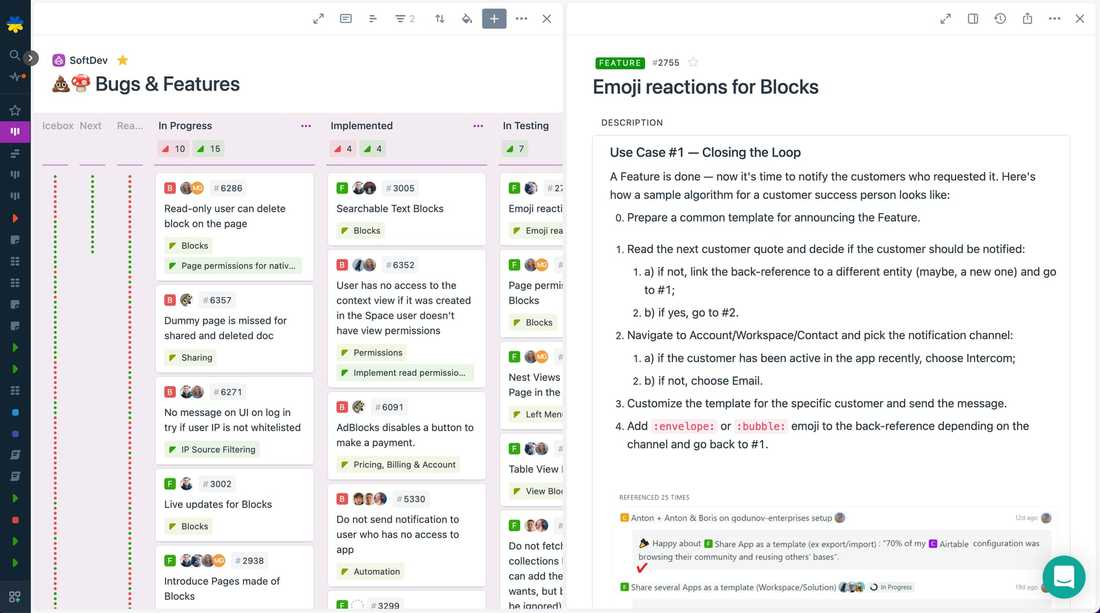Screen dimensions: 1100x613
Task: Open search from the left sidebar
Action: click(14, 55)
